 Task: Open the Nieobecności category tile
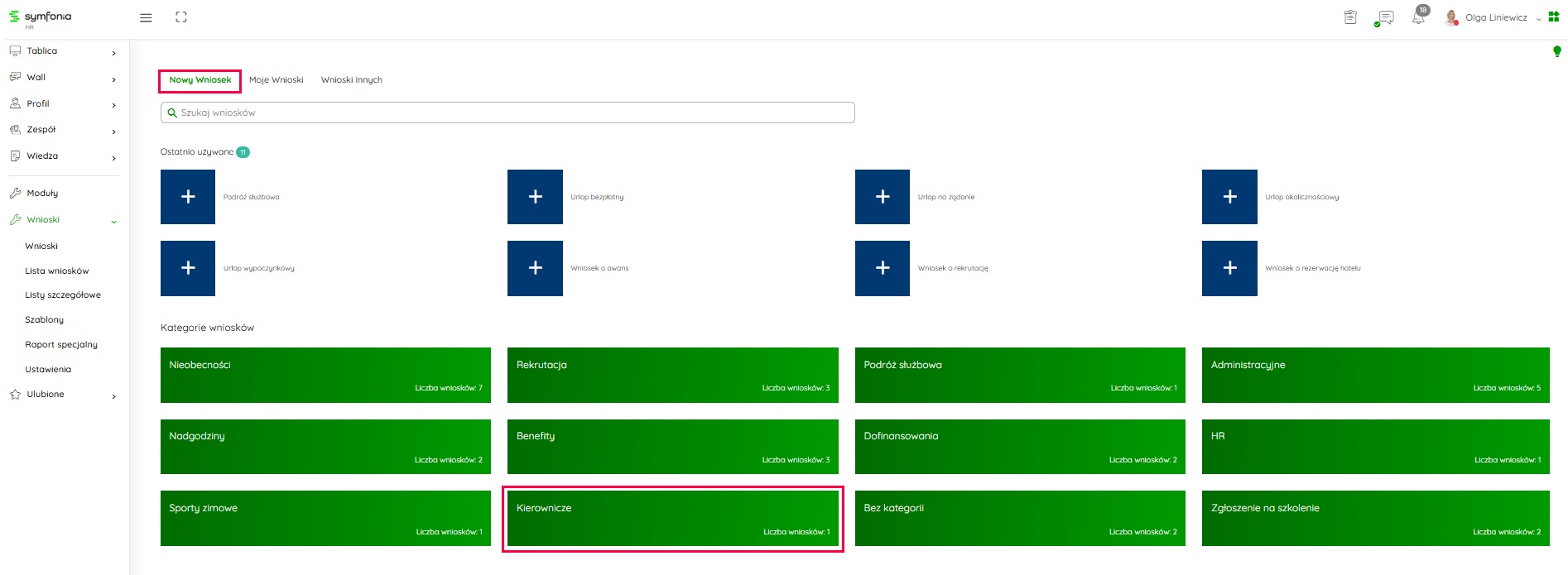coord(325,375)
